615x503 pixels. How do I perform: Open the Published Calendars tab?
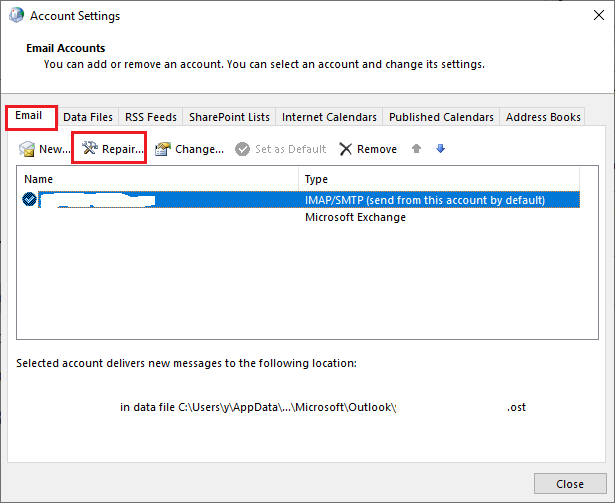[441, 117]
